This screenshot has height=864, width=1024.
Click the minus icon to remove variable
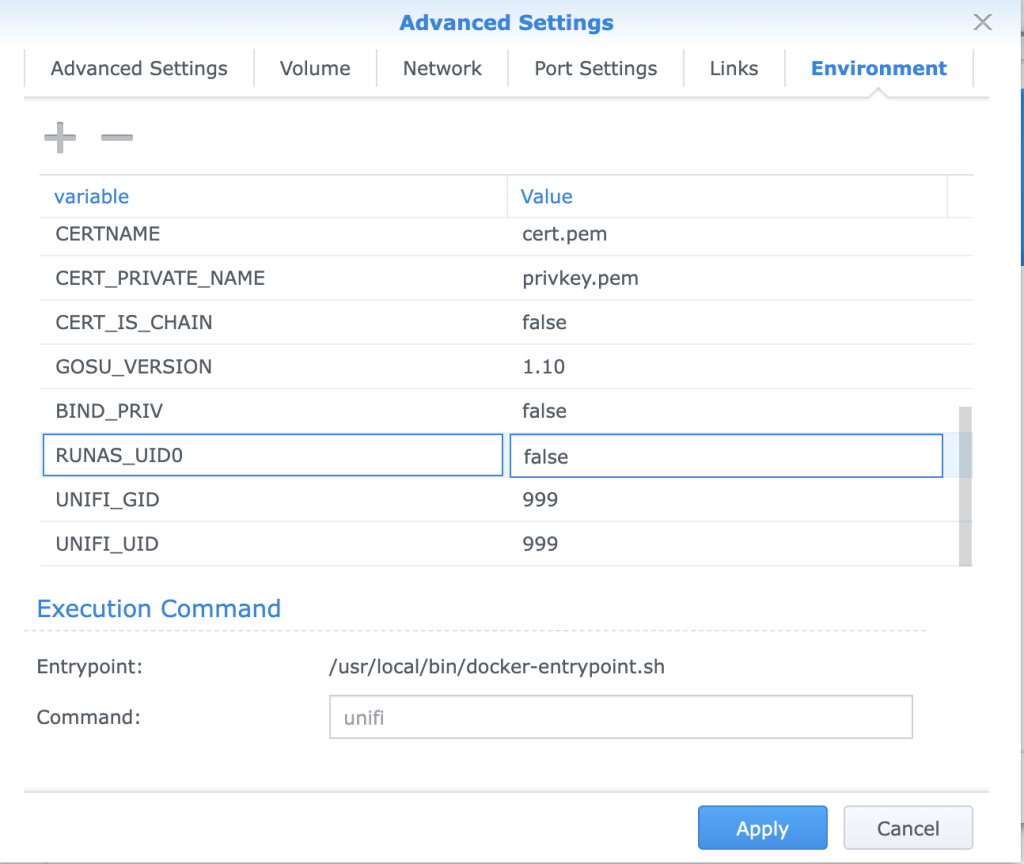point(117,137)
